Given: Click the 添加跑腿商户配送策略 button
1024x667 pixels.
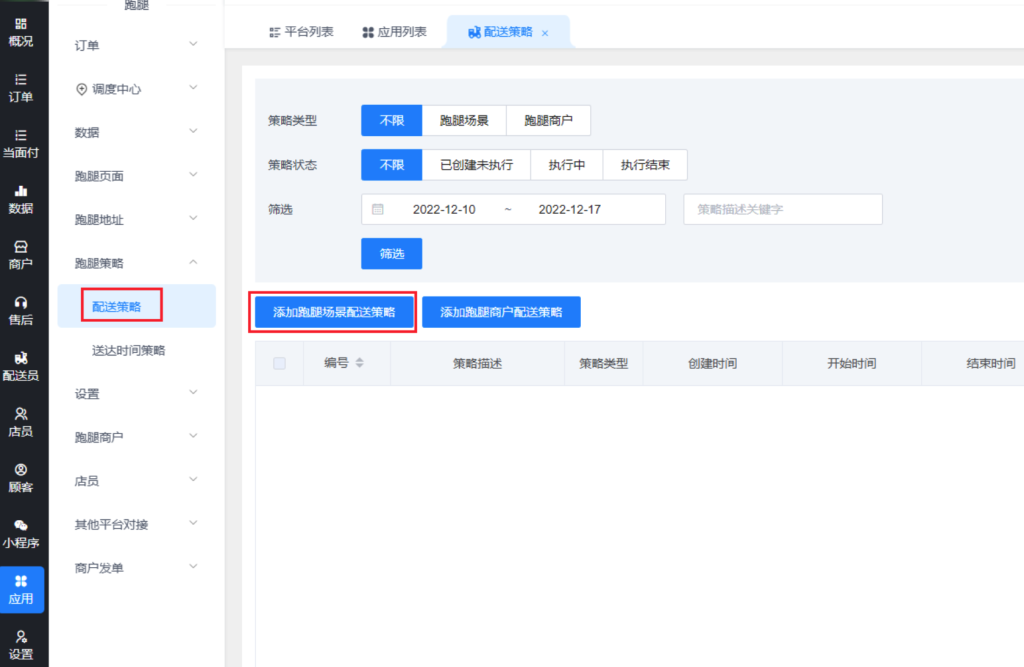Looking at the screenshot, I should coord(501,312).
